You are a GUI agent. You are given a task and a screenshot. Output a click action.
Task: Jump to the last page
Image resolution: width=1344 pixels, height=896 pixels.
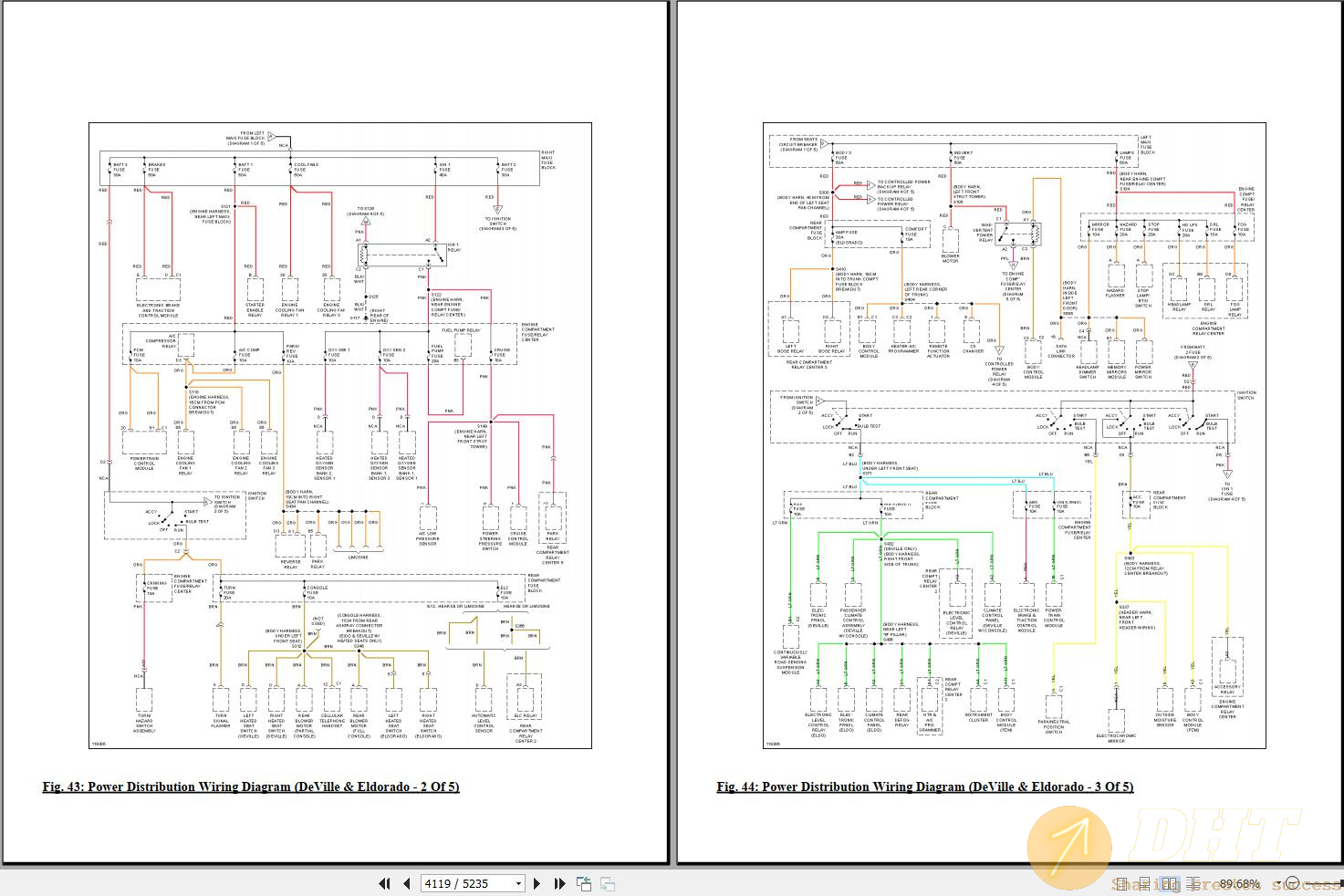(x=559, y=883)
